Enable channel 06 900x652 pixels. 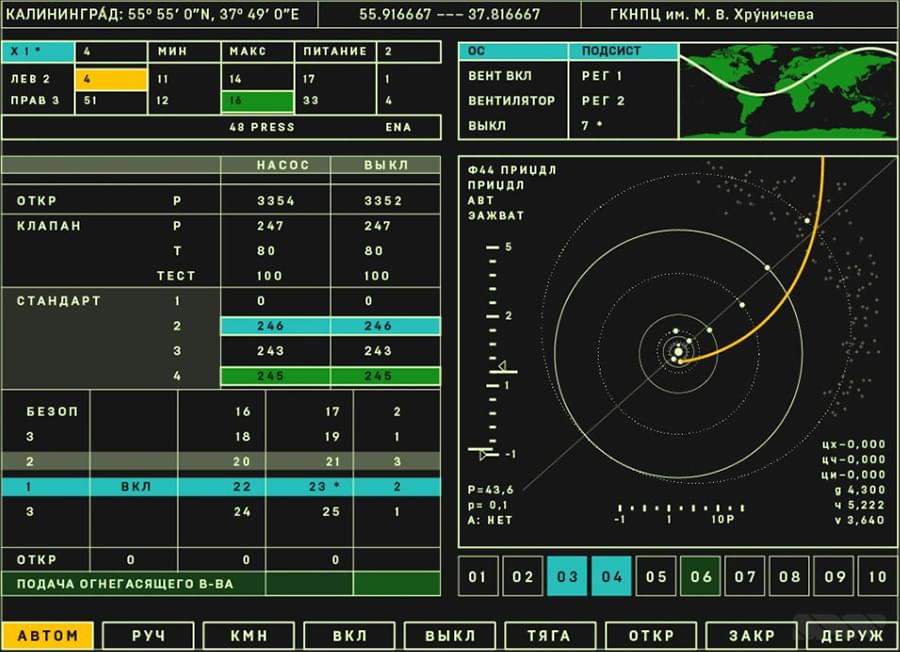(x=700, y=577)
